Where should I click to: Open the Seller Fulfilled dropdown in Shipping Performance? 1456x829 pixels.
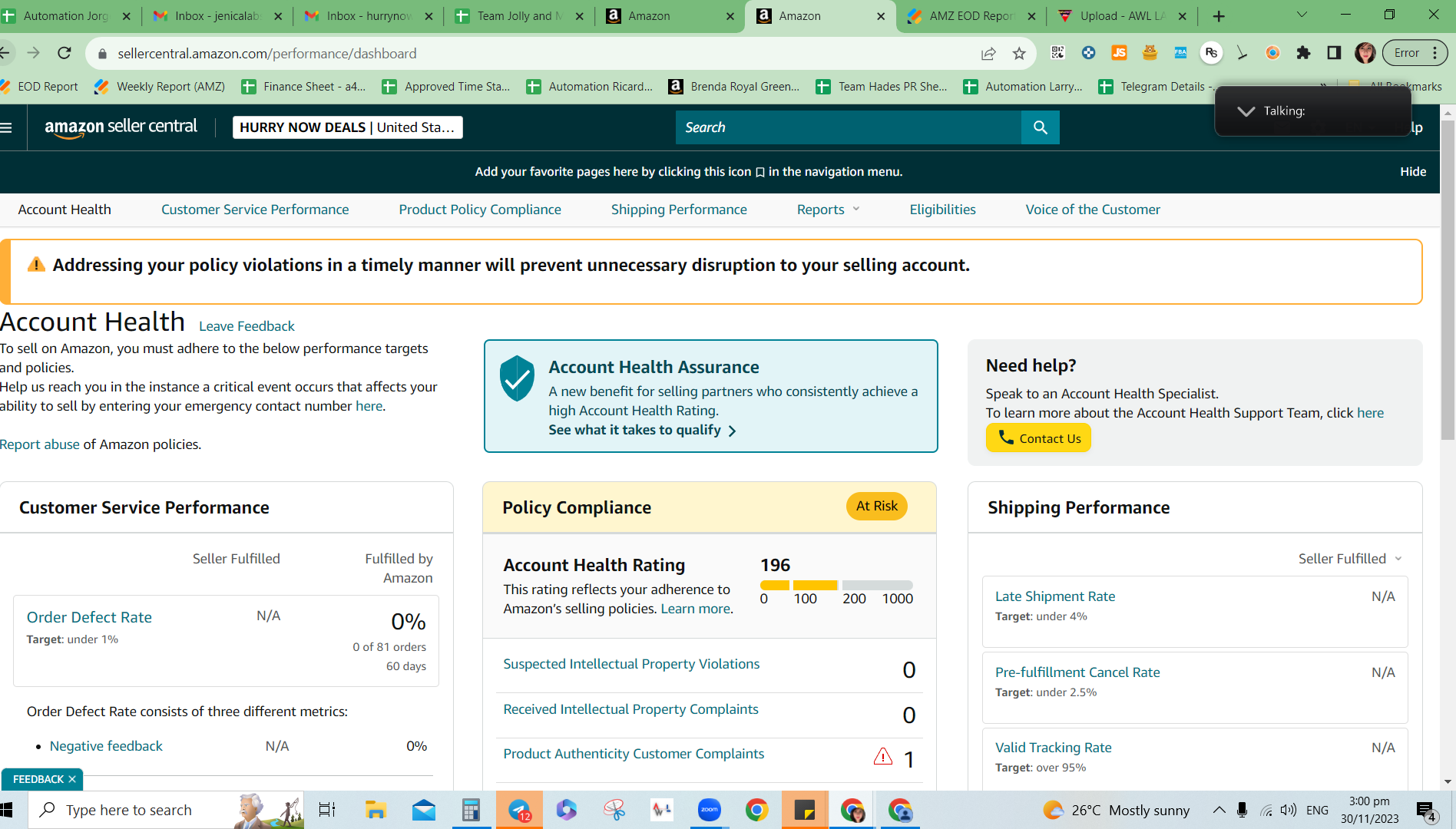(x=1350, y=559)
